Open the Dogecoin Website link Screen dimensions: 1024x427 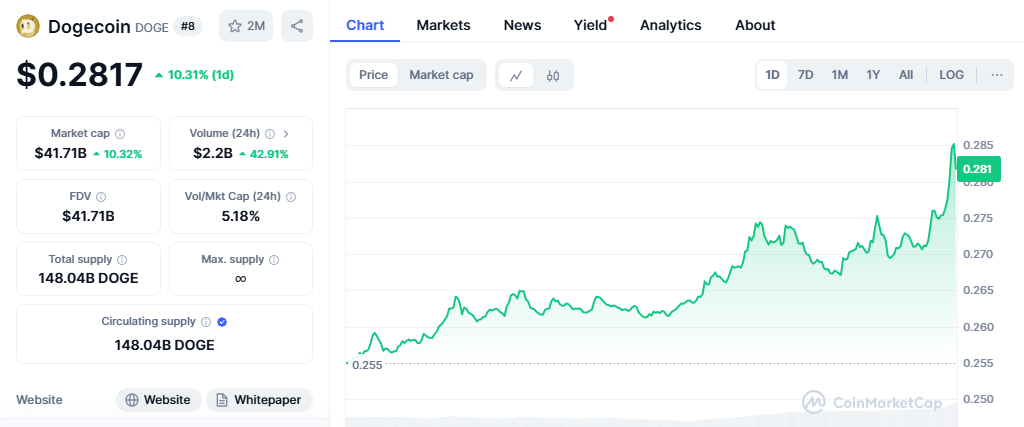[x=158, y=400]
